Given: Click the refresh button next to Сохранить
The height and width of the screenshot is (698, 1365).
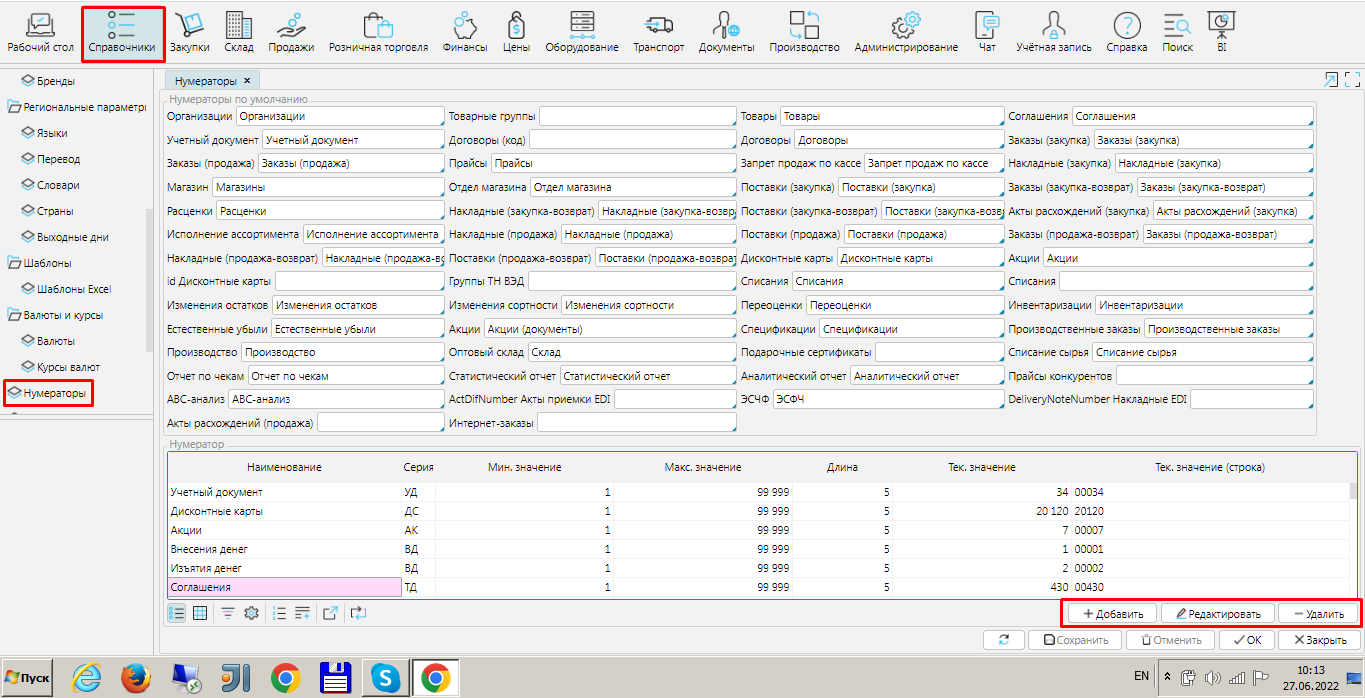Looking at the screenshot, I should (1003, 640).
